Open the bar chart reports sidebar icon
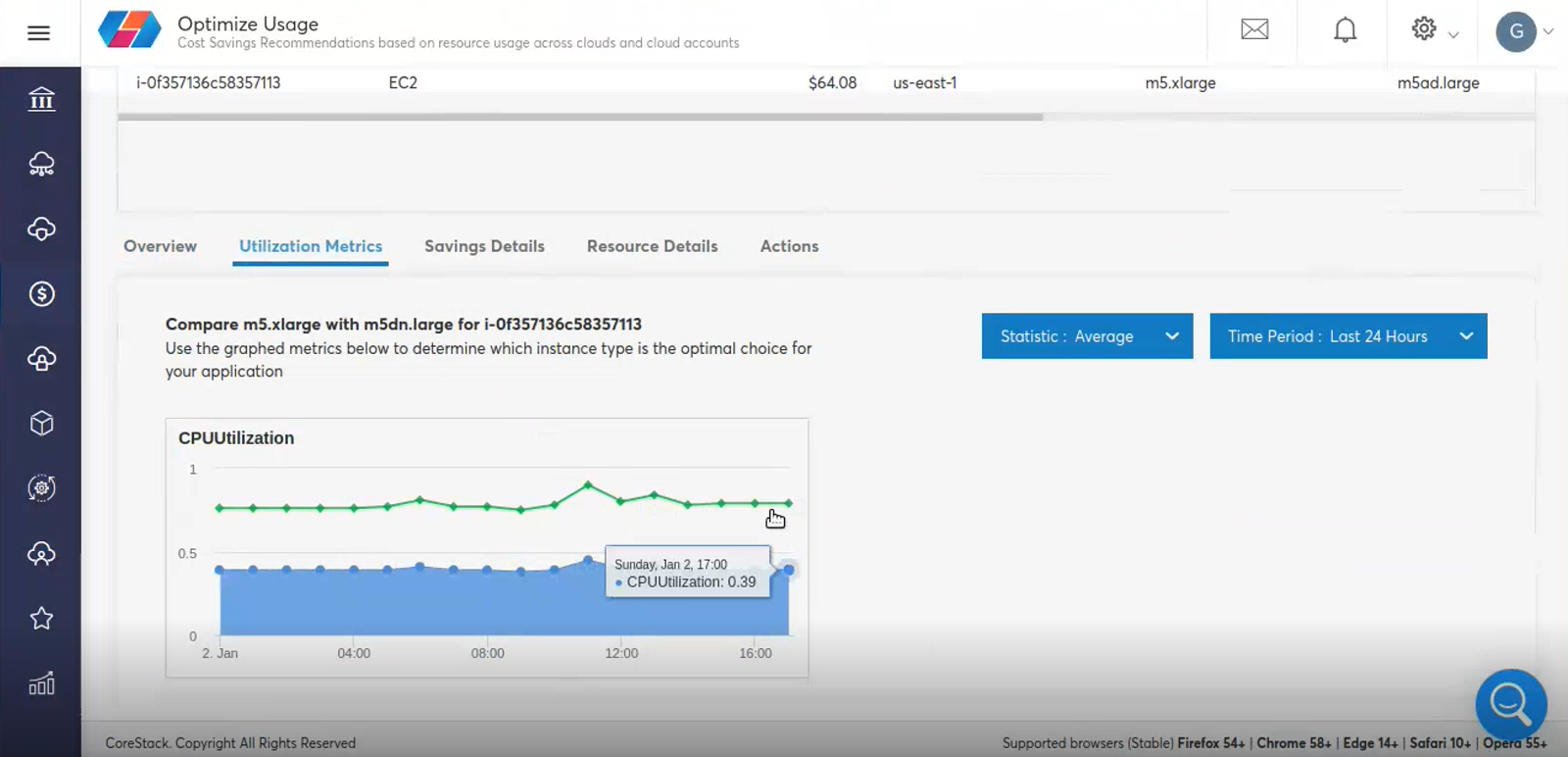The height and width of the screenshot is (757, 1568). pos(41,683)
